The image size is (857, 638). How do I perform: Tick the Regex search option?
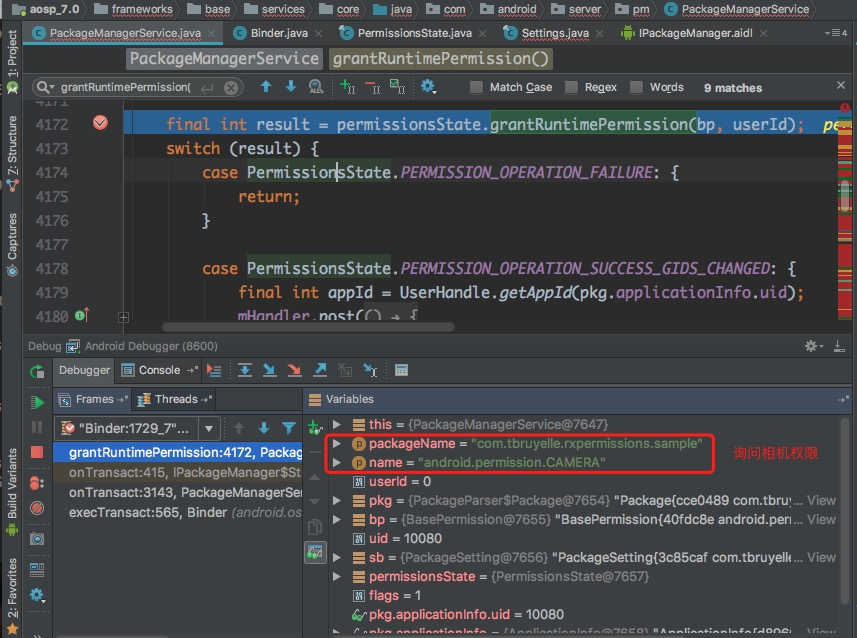tap(572, 88)
